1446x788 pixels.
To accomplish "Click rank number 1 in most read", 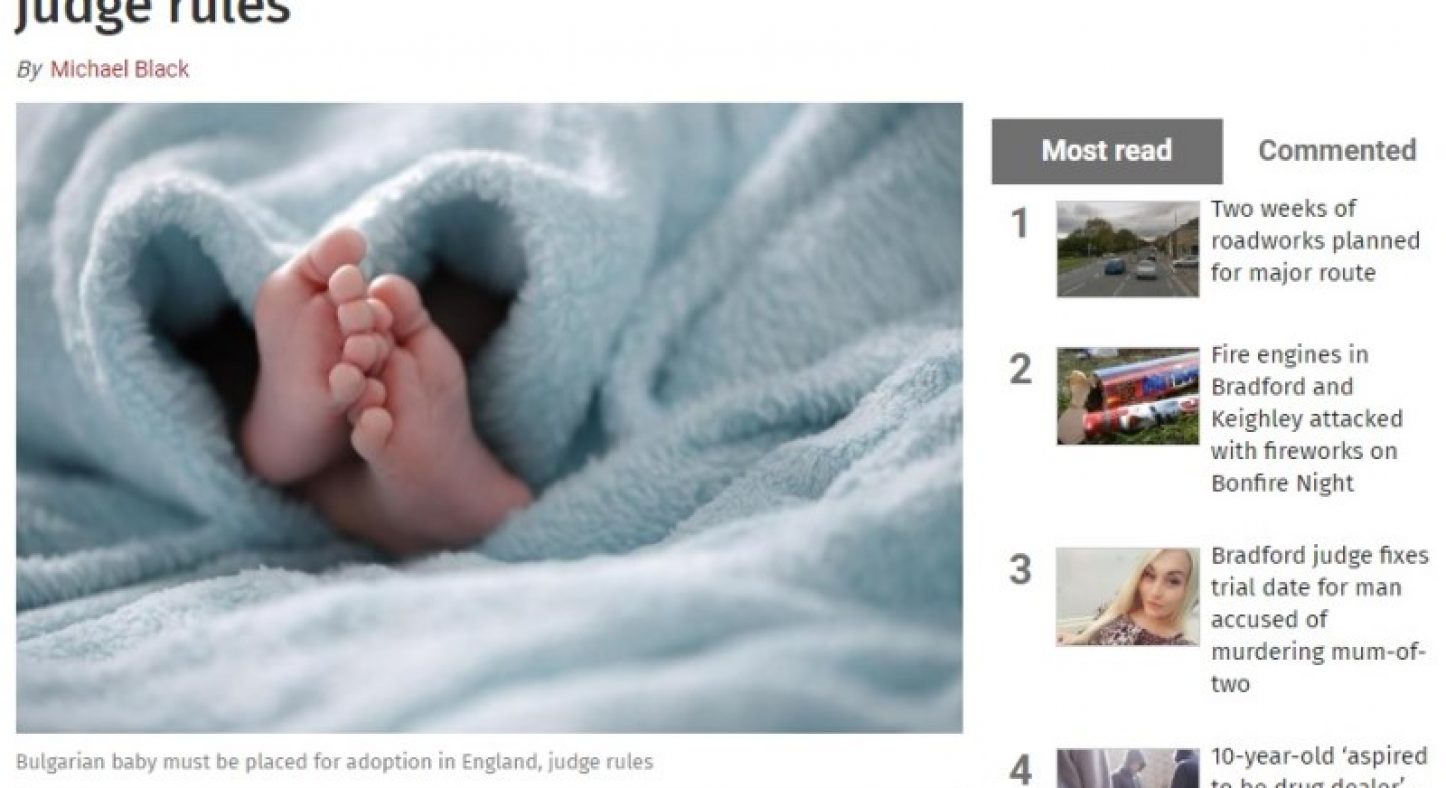I will tap(1019, 224).
